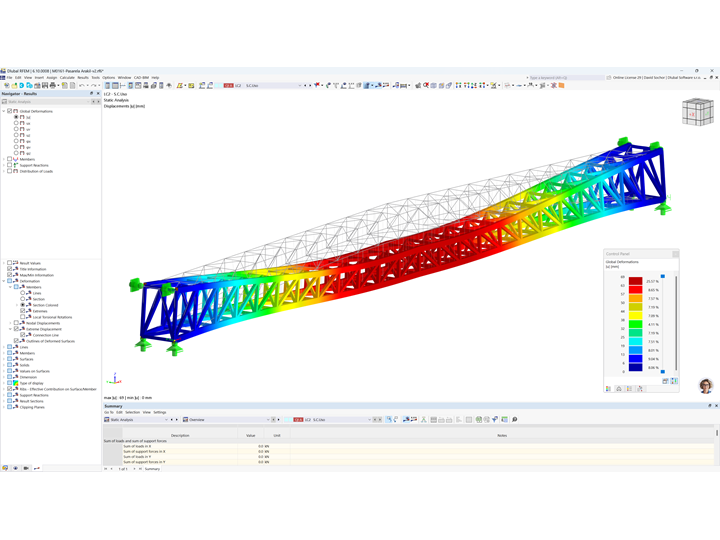
Task: Collapse the Global Deformations tree node
Action: tap(4, 111)
